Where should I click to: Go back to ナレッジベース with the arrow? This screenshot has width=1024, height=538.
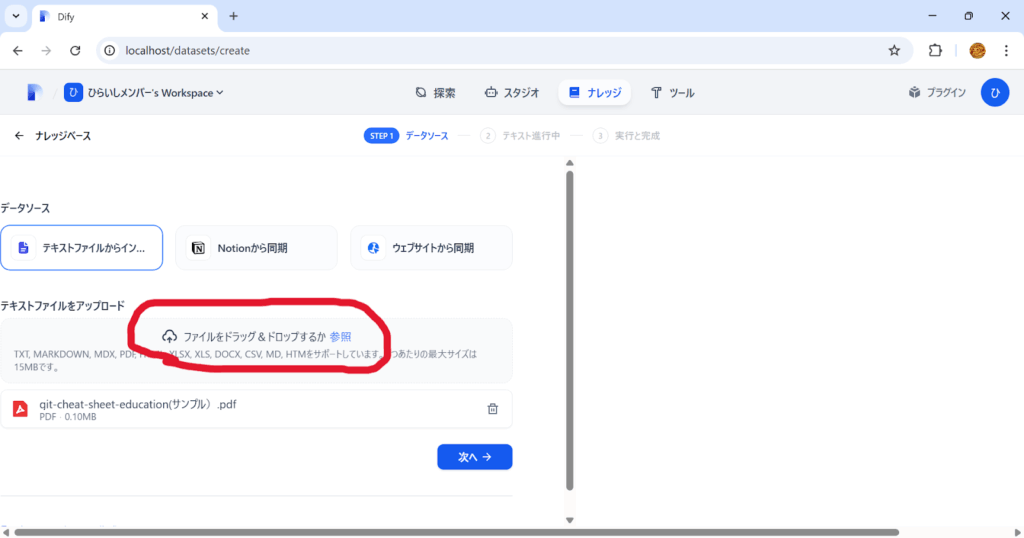click(19, 136)
